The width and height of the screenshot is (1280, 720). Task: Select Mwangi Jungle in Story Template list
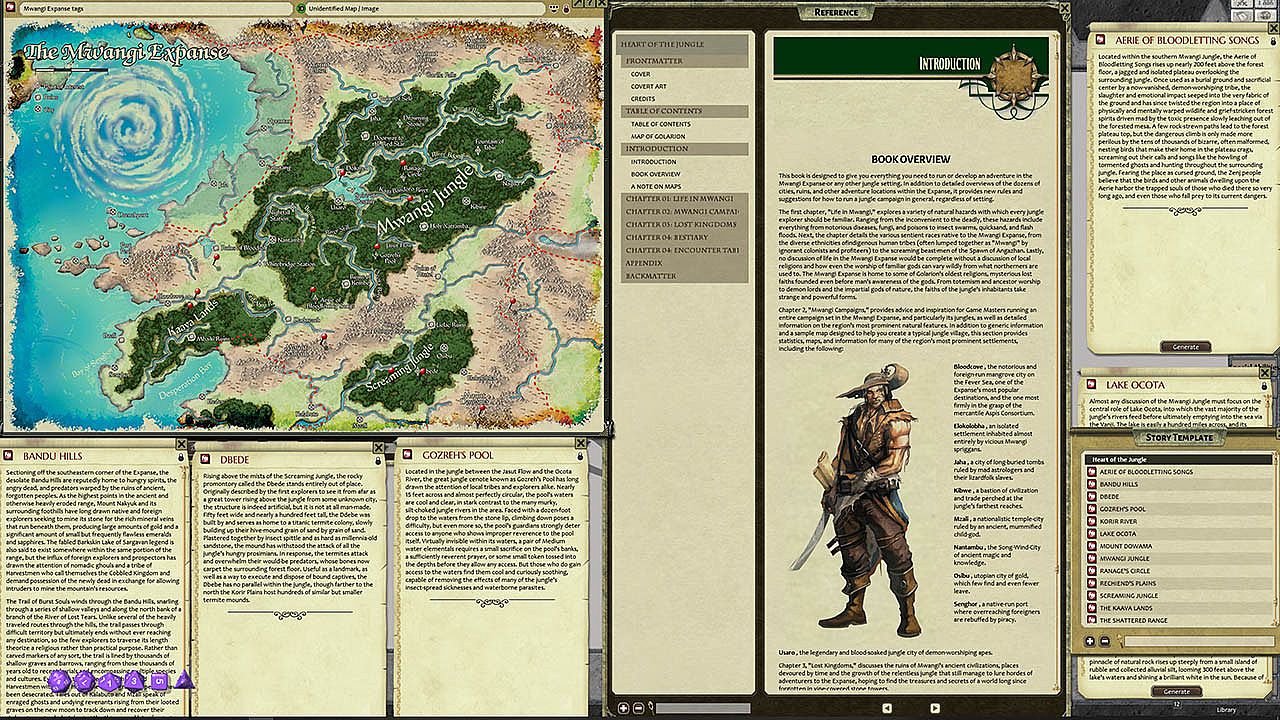pos(1180,558)
